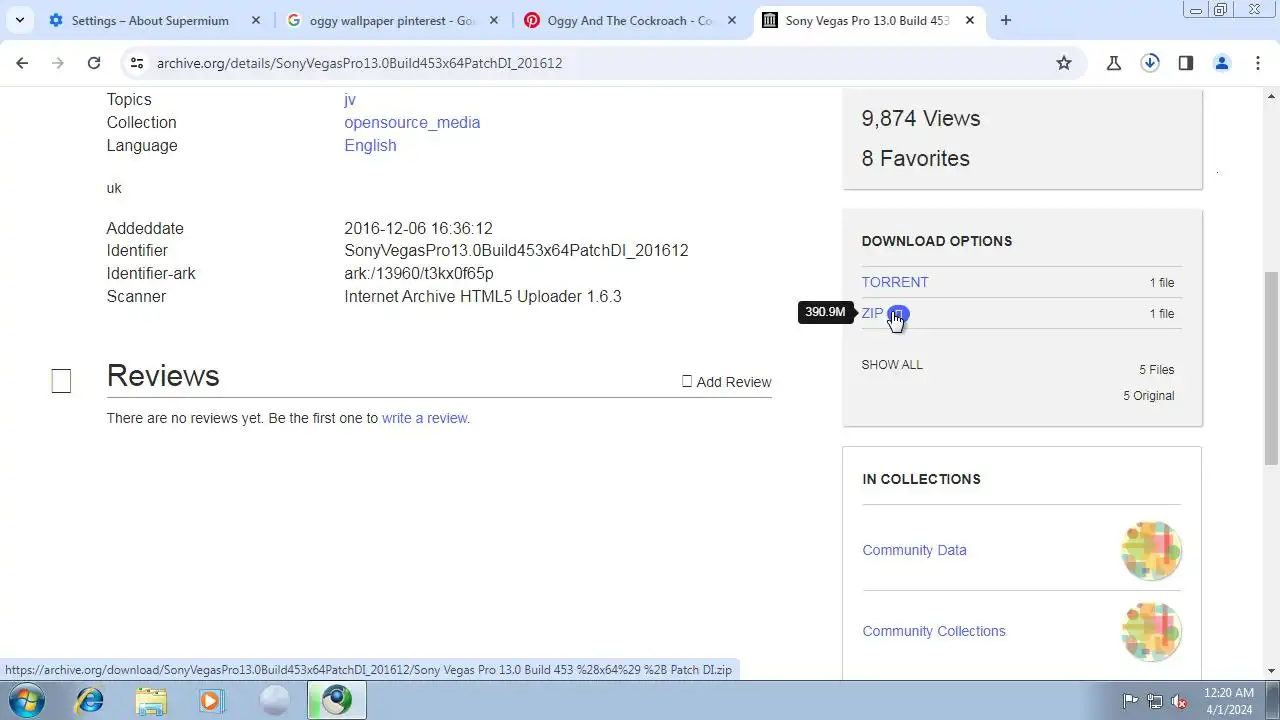Open the Windows Start menu
The width and height of the screenshot is (1280, 720).
coord(26,700)
